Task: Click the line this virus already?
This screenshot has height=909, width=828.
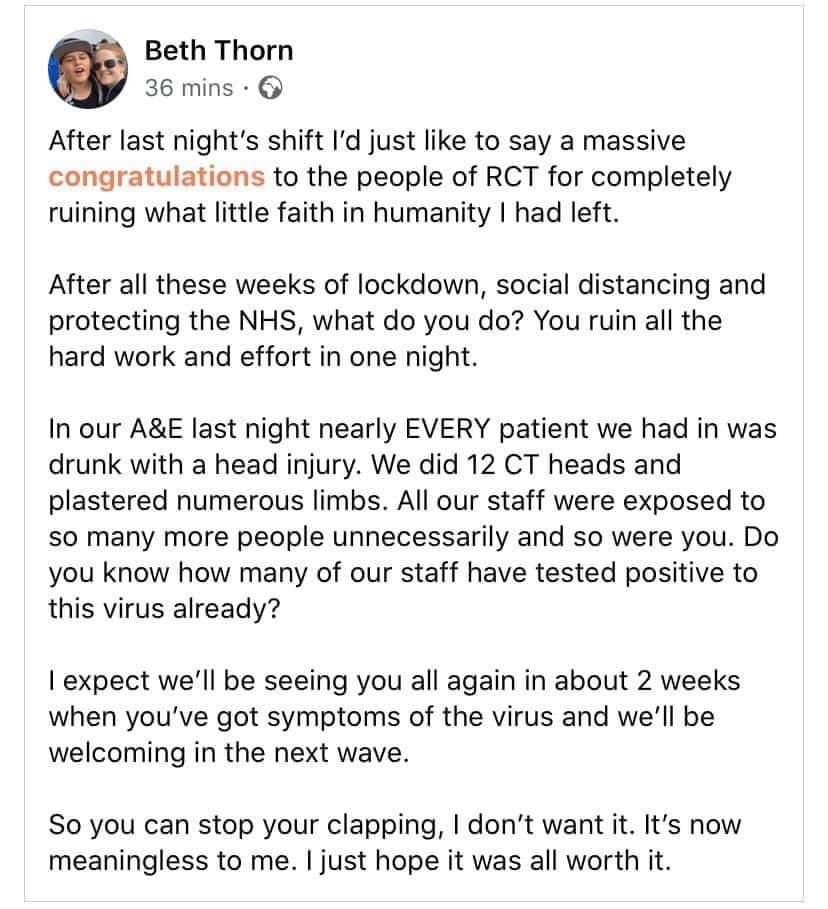Action: click(x=164, y=609)
